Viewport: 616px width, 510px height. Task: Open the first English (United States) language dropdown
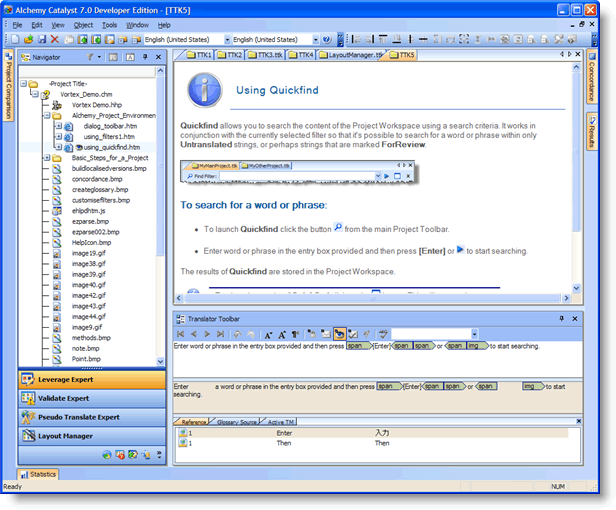tap(227, 40)
